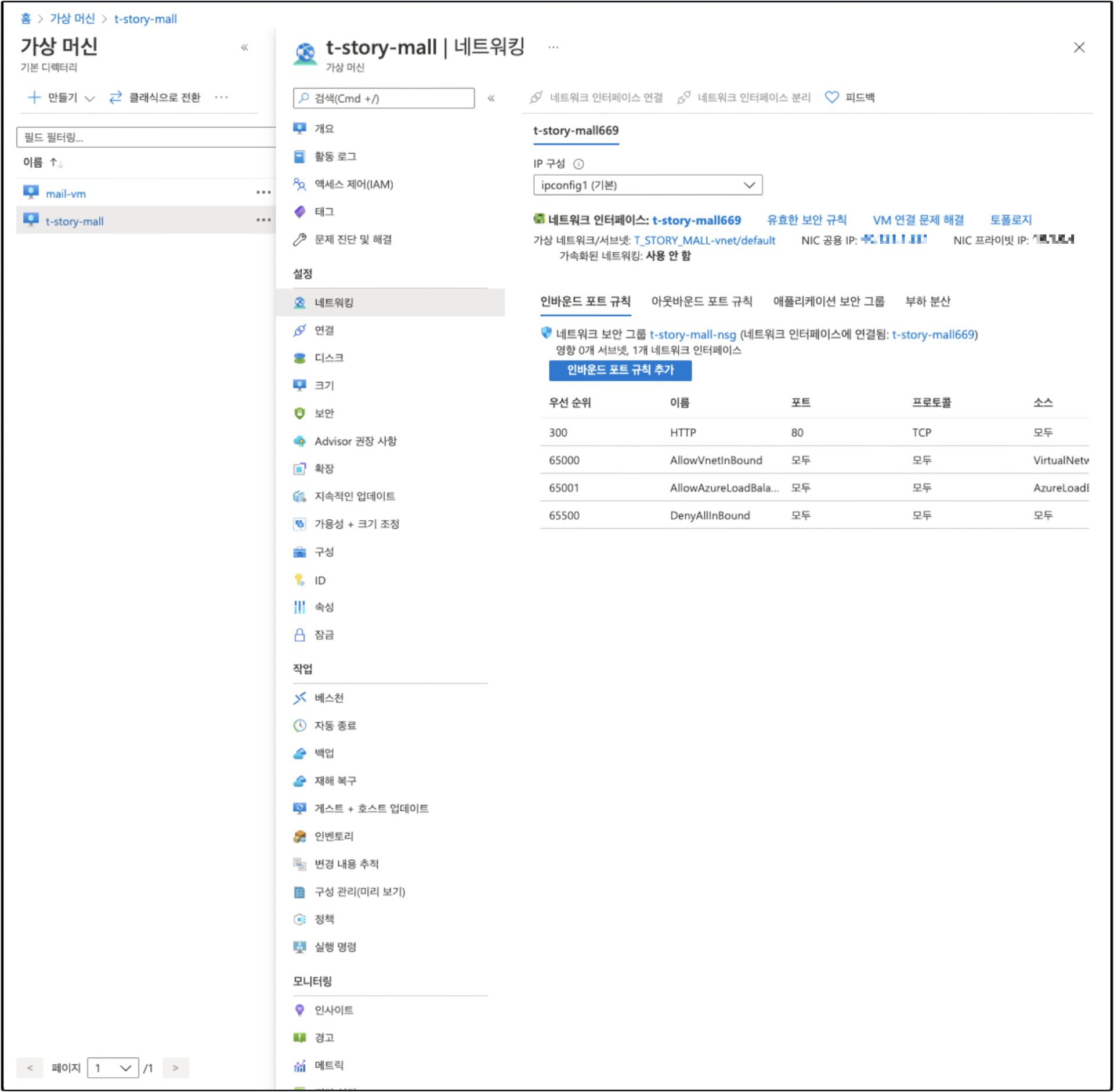Open the page number dropdown at bottom

(113, 1068)
